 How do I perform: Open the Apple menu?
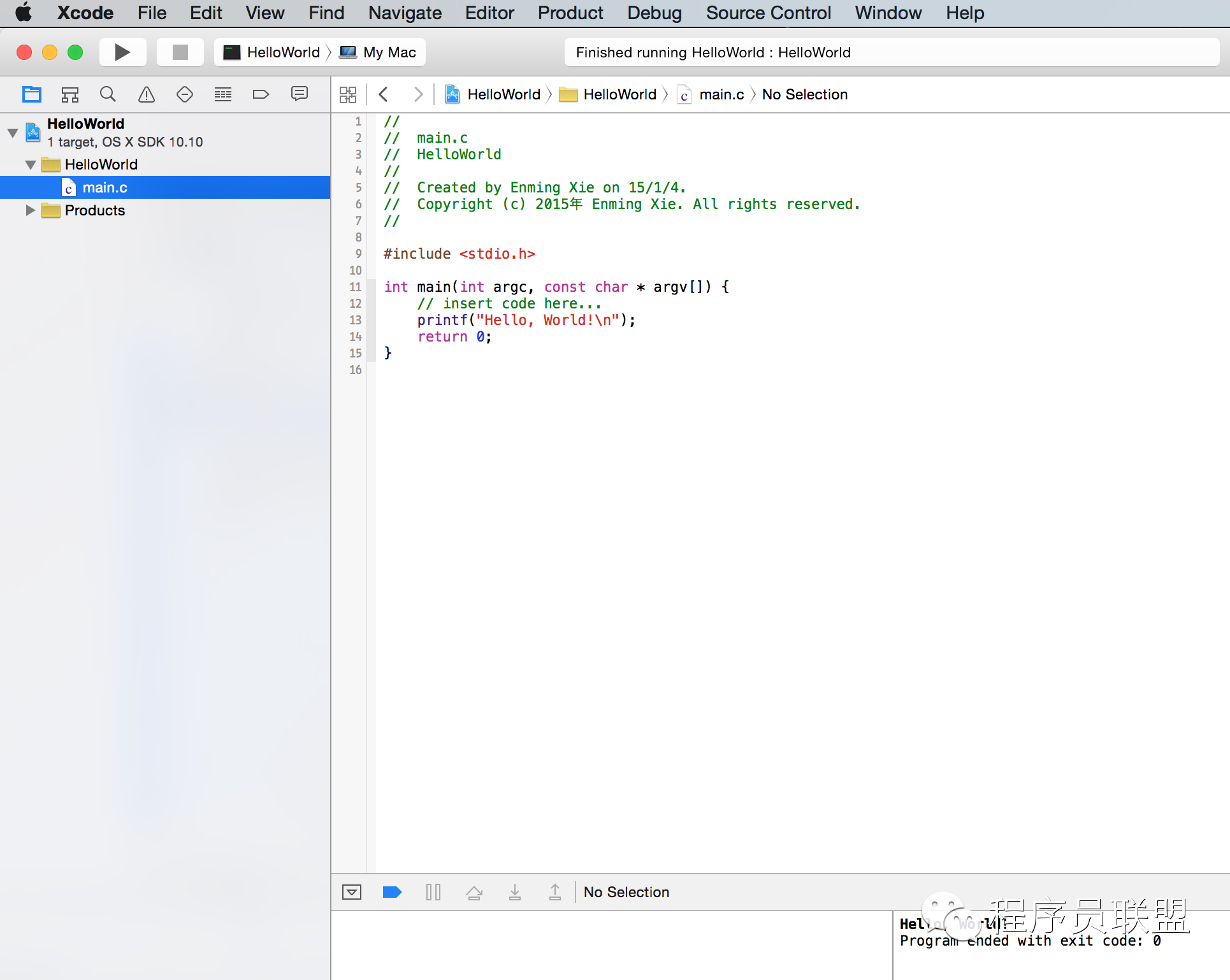tap(24, 13)
